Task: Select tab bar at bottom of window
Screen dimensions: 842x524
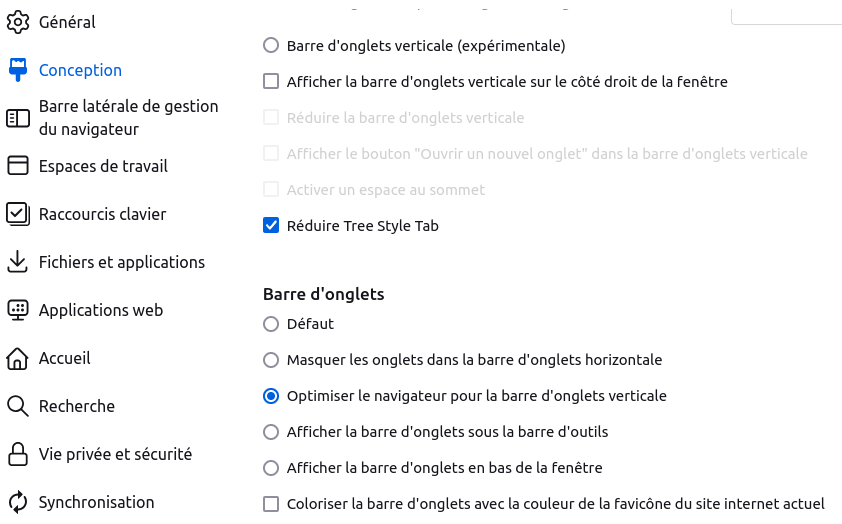Action: [x=271, y=468]
